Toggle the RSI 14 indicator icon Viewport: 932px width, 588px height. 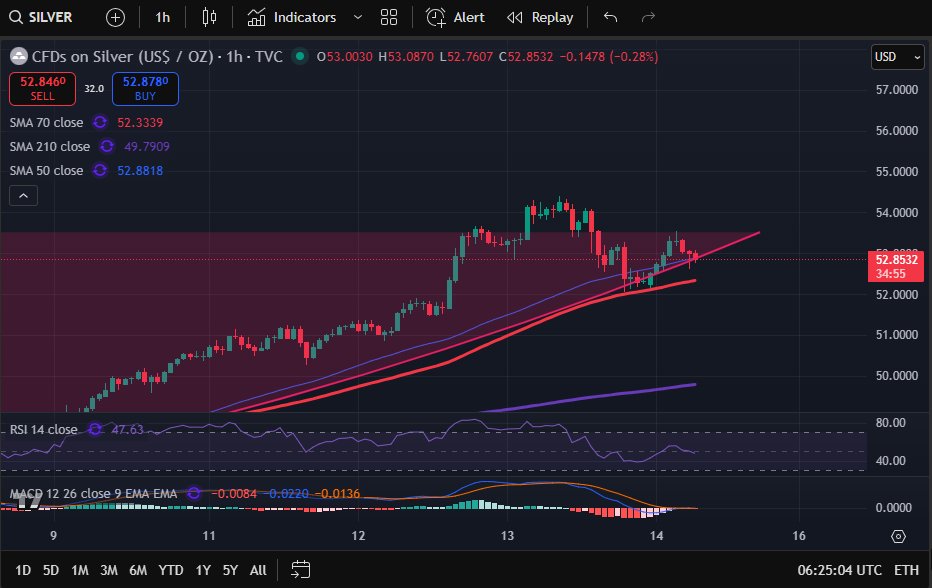95,429
